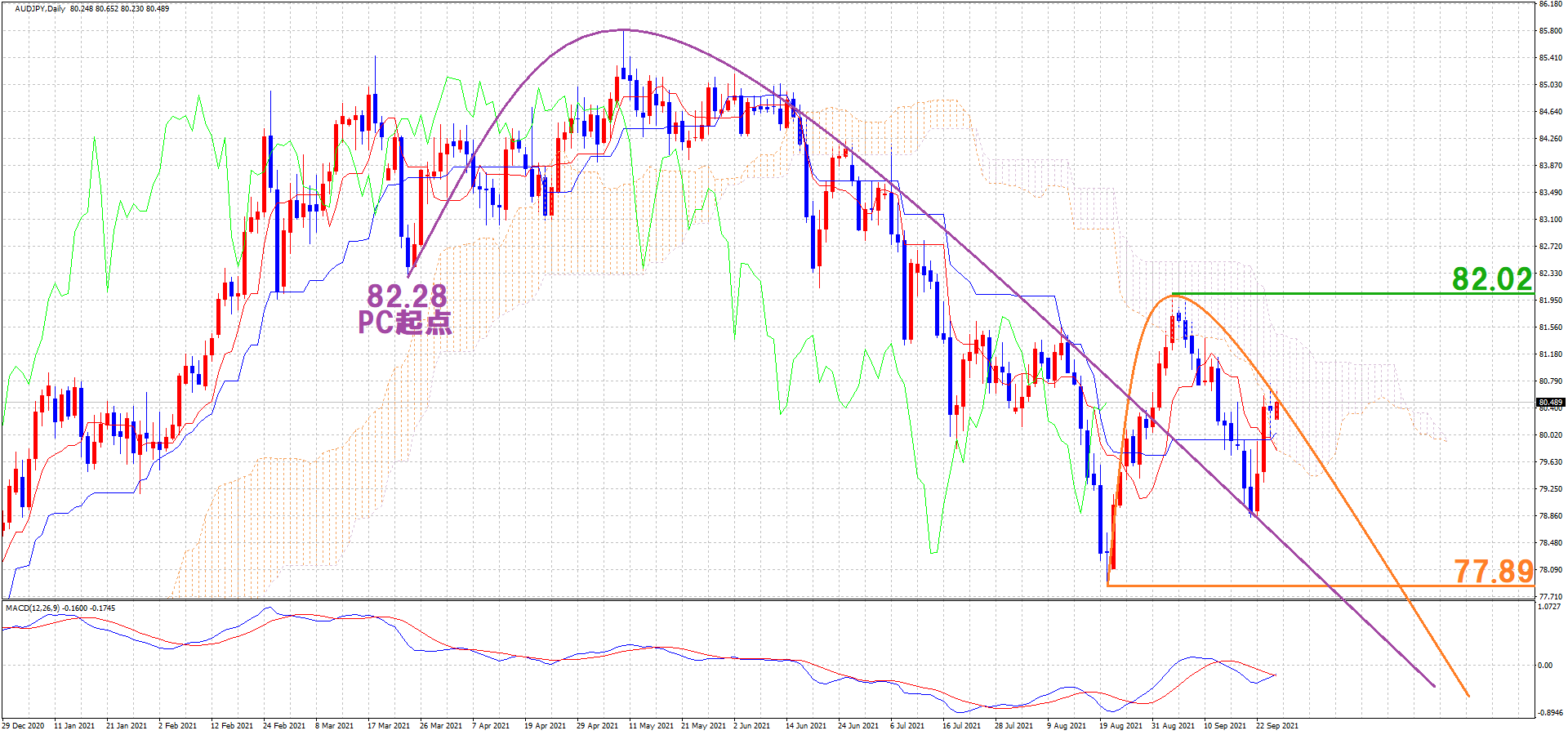1568x735 pixels.
Task: Click the AUDJPY,Daily chart title text
Action: 40,8
